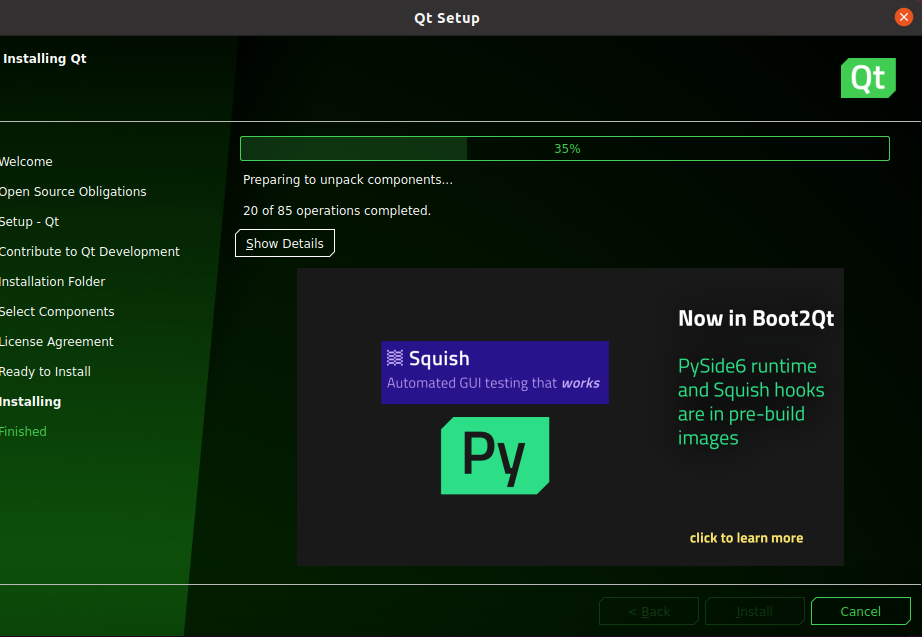
Task: Click the disabled Install button
Action: (754, 611)
